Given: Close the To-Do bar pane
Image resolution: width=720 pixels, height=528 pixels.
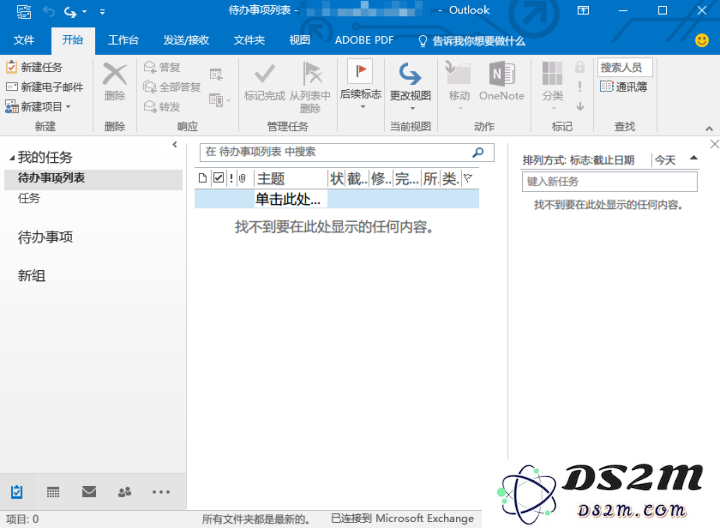Looking at the screenshot, I should click(x=714, y=144).
